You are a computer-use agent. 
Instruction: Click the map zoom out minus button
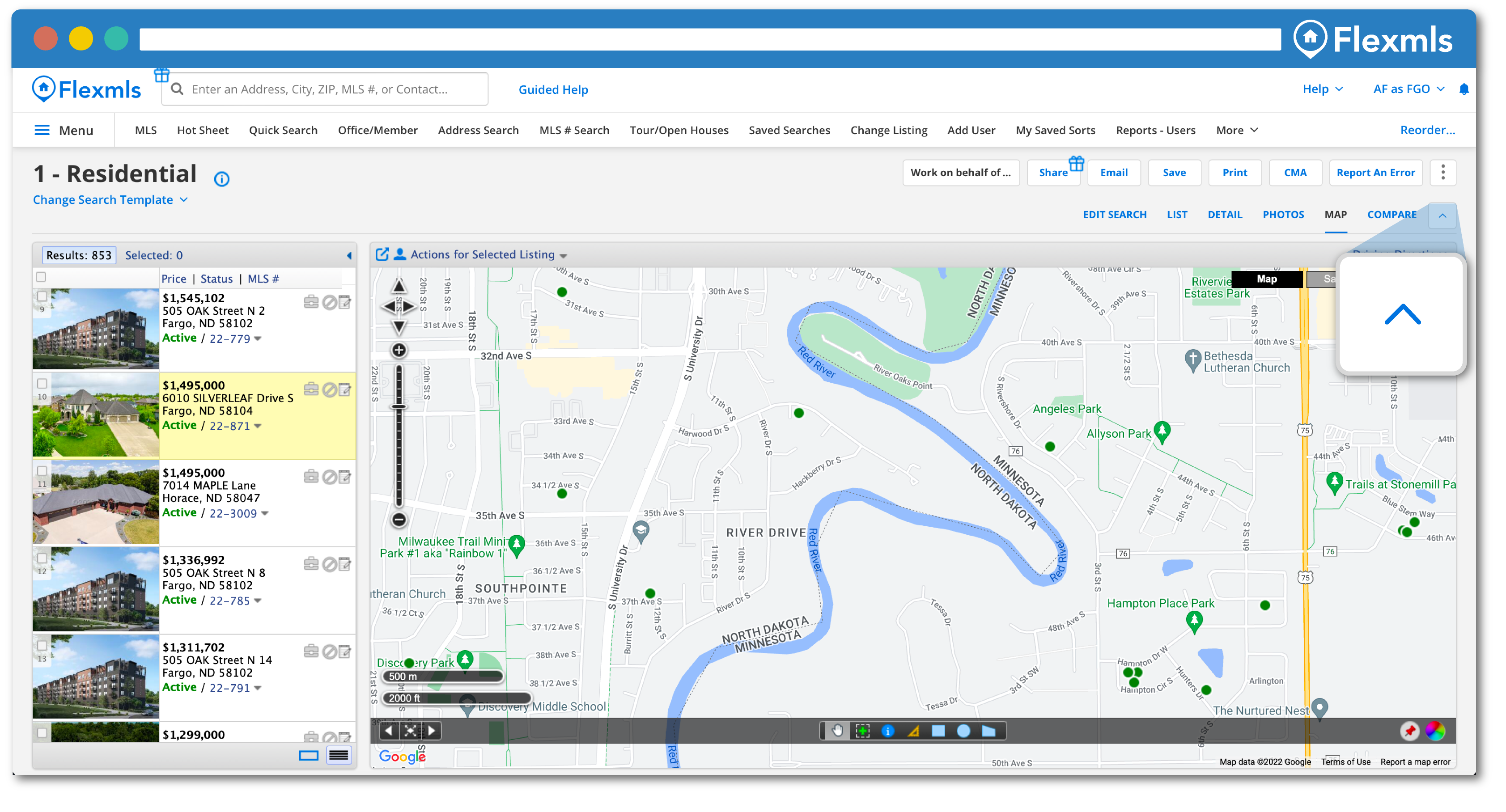coord(399,519)
